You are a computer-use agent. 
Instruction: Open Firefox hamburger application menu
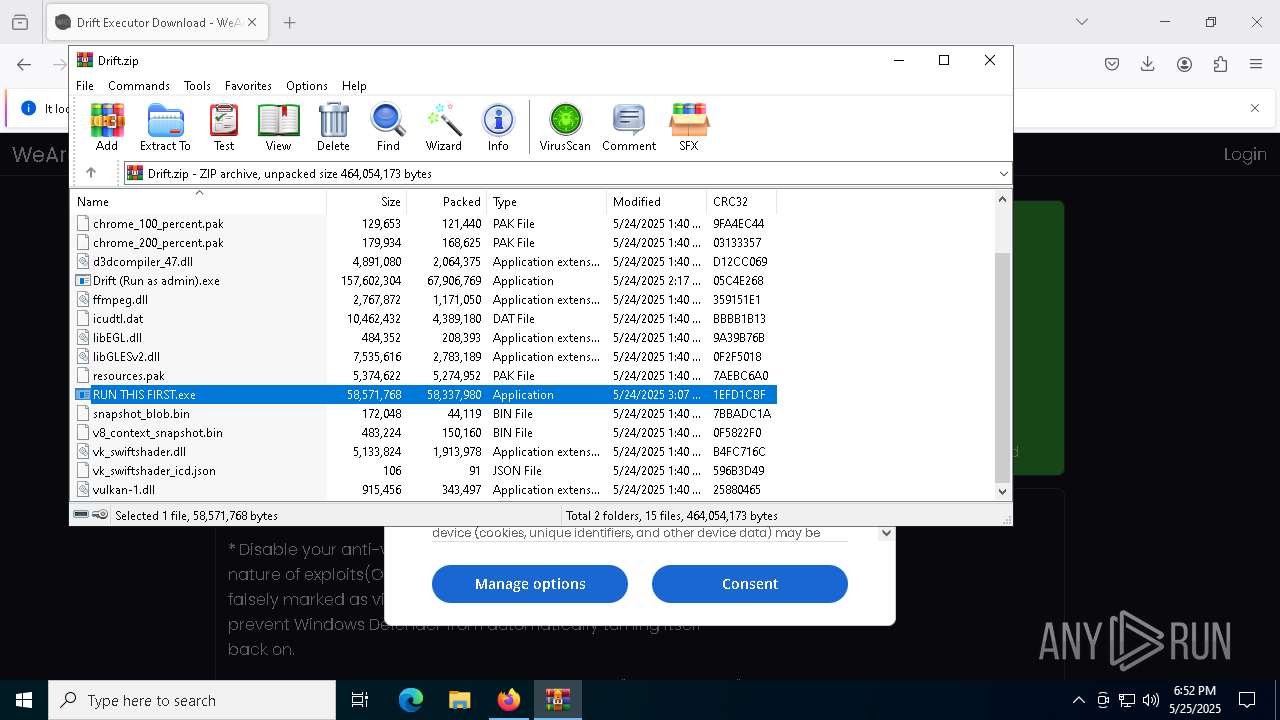click(1256, 64)
